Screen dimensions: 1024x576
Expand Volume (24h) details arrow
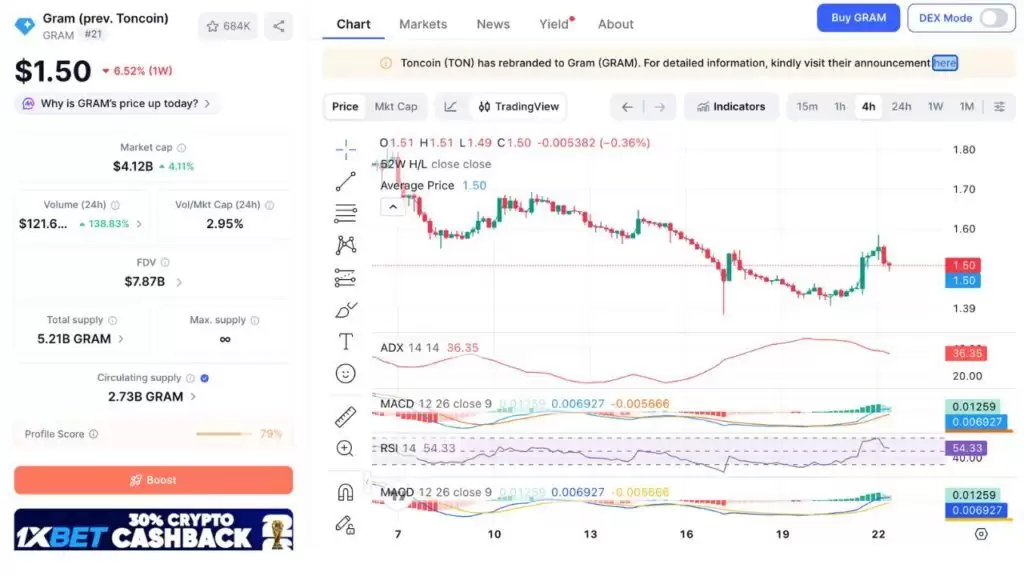(x=139, y=224)
